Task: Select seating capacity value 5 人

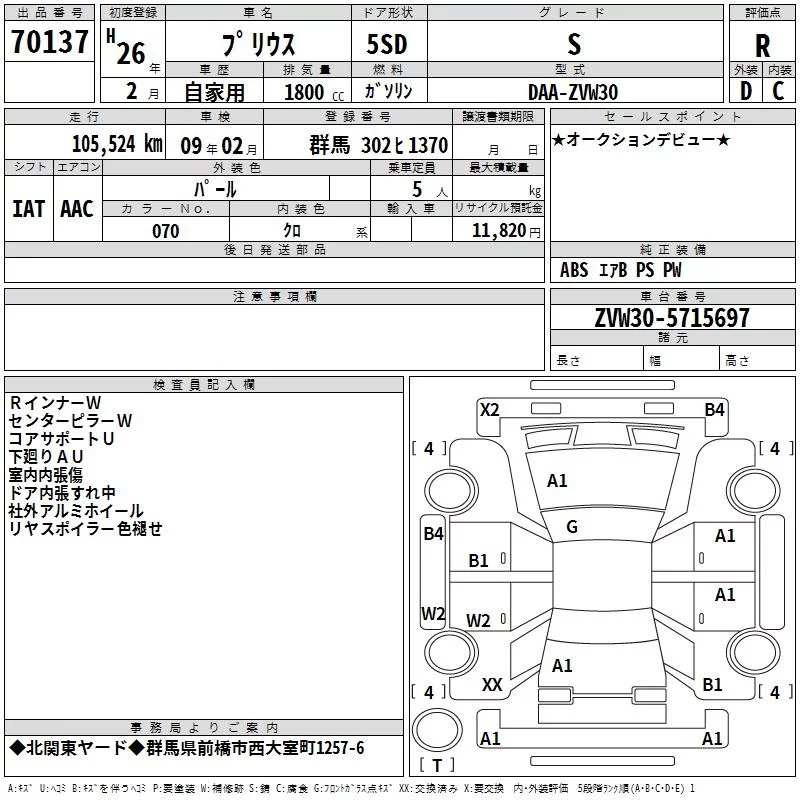Action: (x=429, y=189)
